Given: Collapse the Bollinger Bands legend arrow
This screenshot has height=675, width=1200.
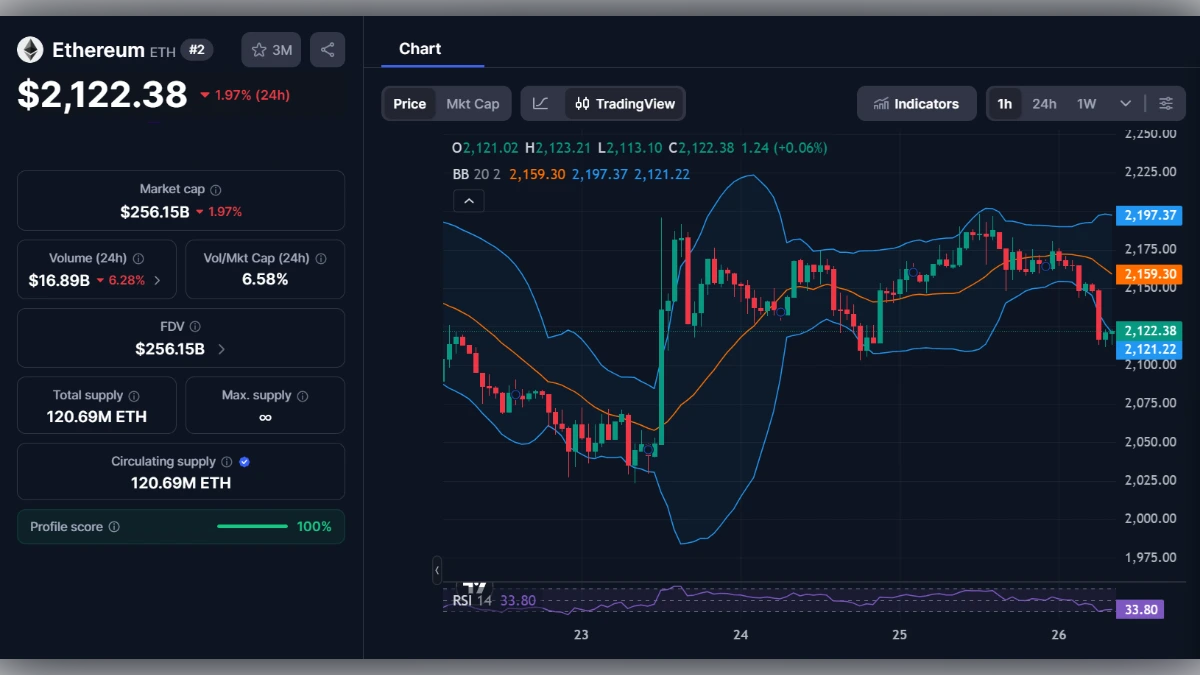Looking at the screenshot, I should coord(469,201).
